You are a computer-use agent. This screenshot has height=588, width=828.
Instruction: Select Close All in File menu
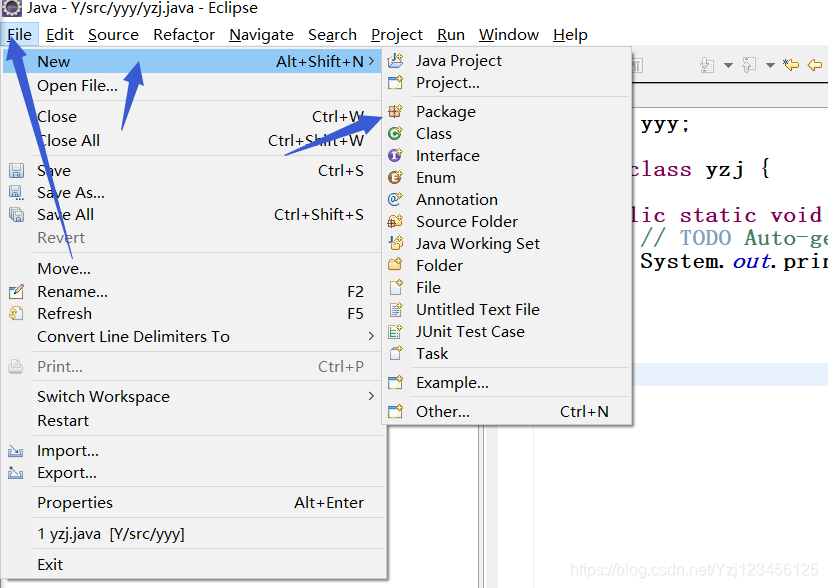(193, 140)
